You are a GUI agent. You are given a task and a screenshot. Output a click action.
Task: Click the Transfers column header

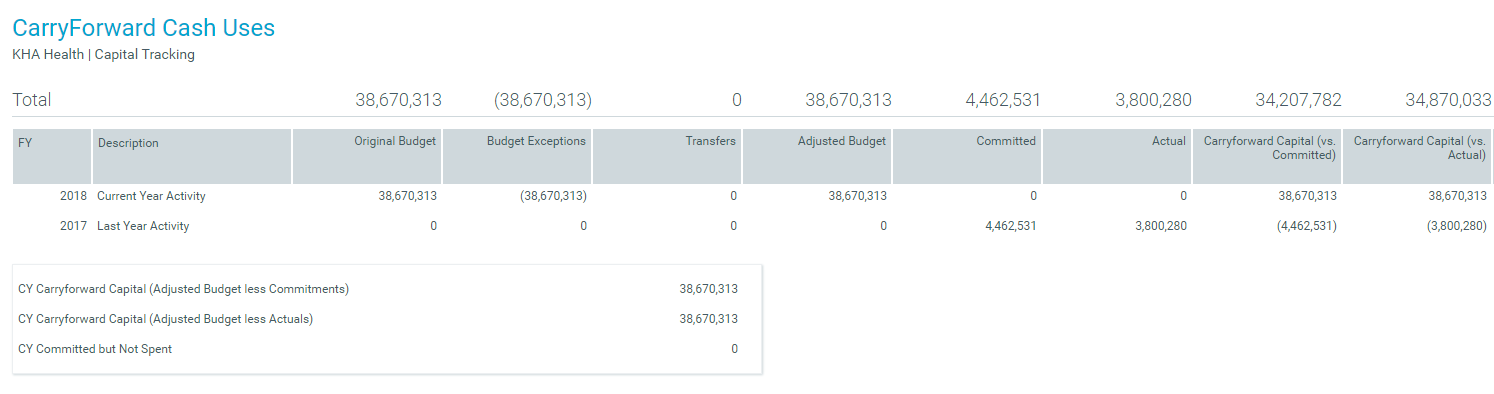(x=667, y=156)
